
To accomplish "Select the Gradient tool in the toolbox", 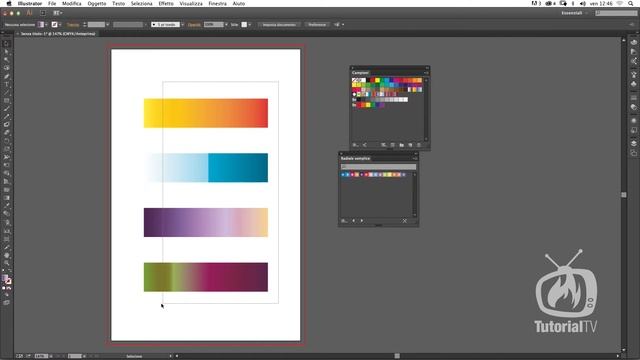I will [7, 198].
